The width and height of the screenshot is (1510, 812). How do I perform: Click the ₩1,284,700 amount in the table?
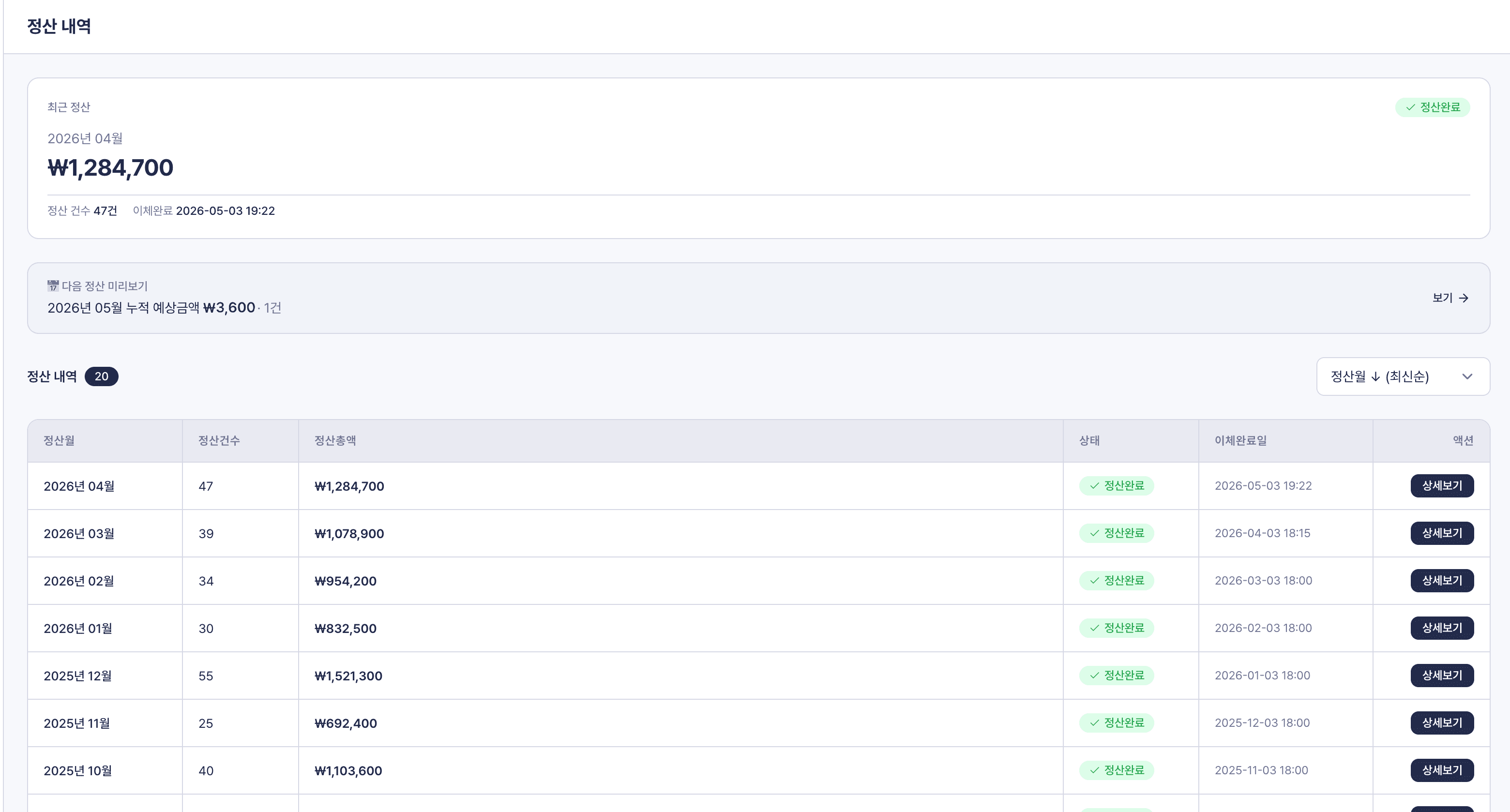349,486
